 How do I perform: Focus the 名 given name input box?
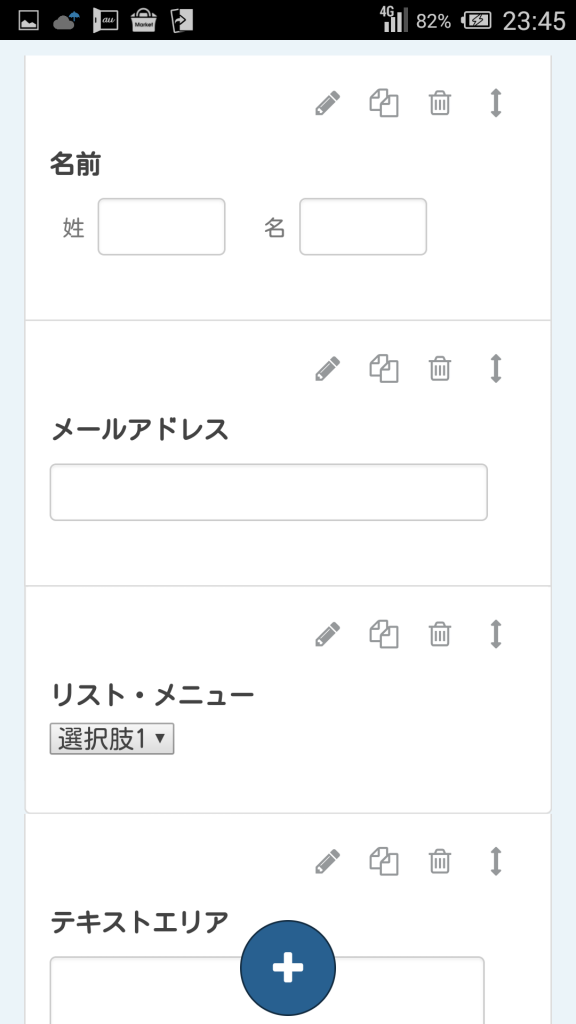point(363,227)
